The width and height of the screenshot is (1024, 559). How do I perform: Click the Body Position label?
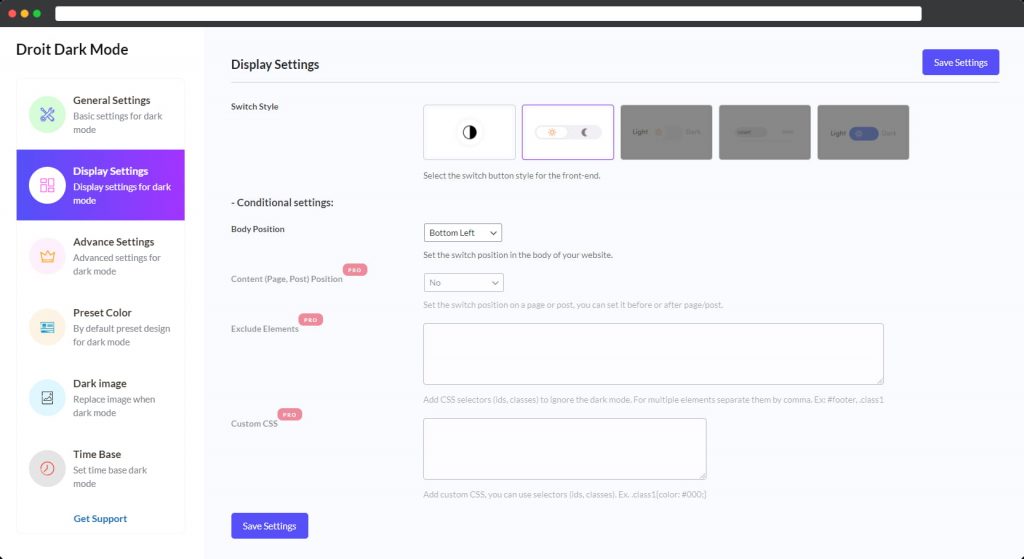coord(258,229)
